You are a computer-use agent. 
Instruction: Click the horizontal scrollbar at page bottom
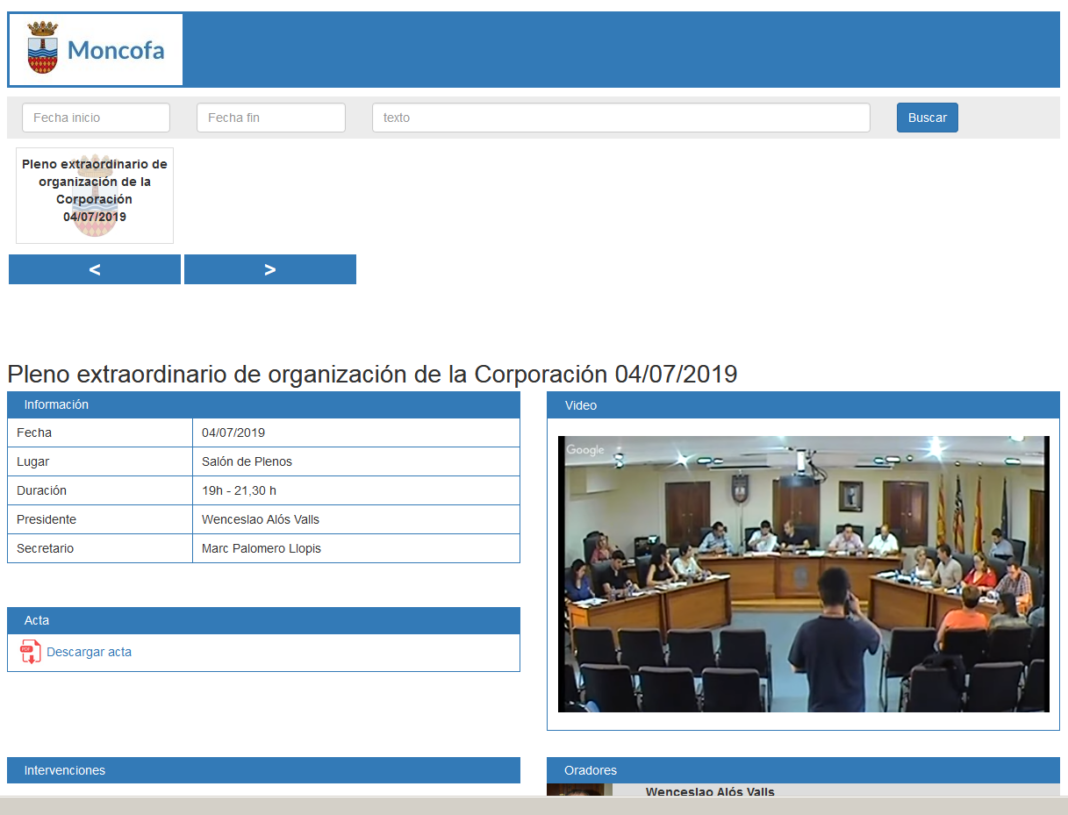click(534, 806)
